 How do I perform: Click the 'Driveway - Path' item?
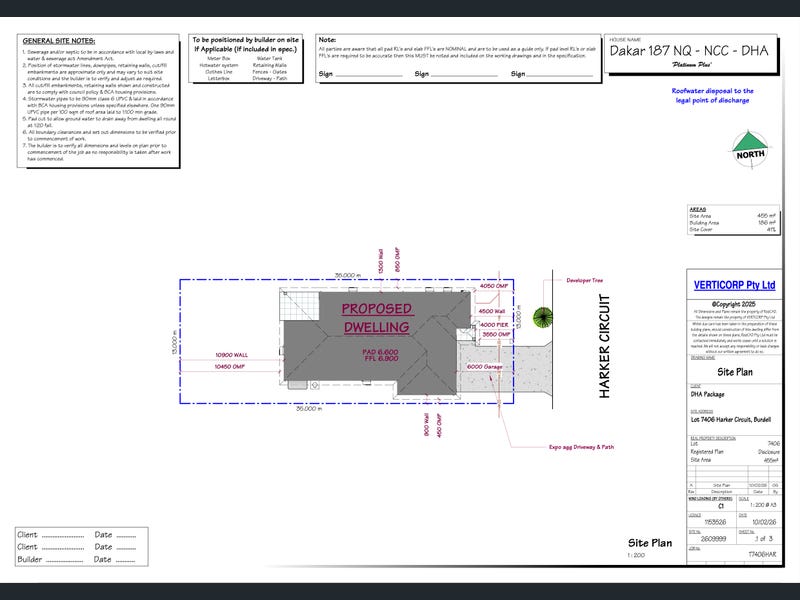pos(269,79)
